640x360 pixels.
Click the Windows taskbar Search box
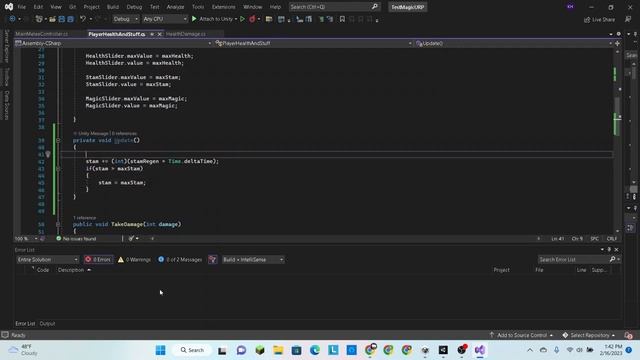click(x=192, y=350)
